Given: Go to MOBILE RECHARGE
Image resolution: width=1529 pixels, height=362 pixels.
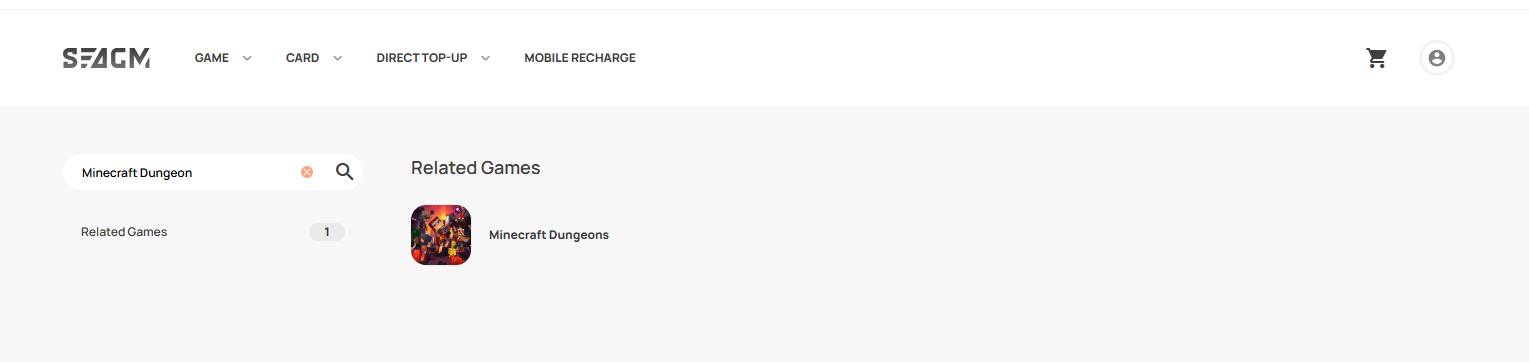Looking at the screenshot, I should click(580, 58).
